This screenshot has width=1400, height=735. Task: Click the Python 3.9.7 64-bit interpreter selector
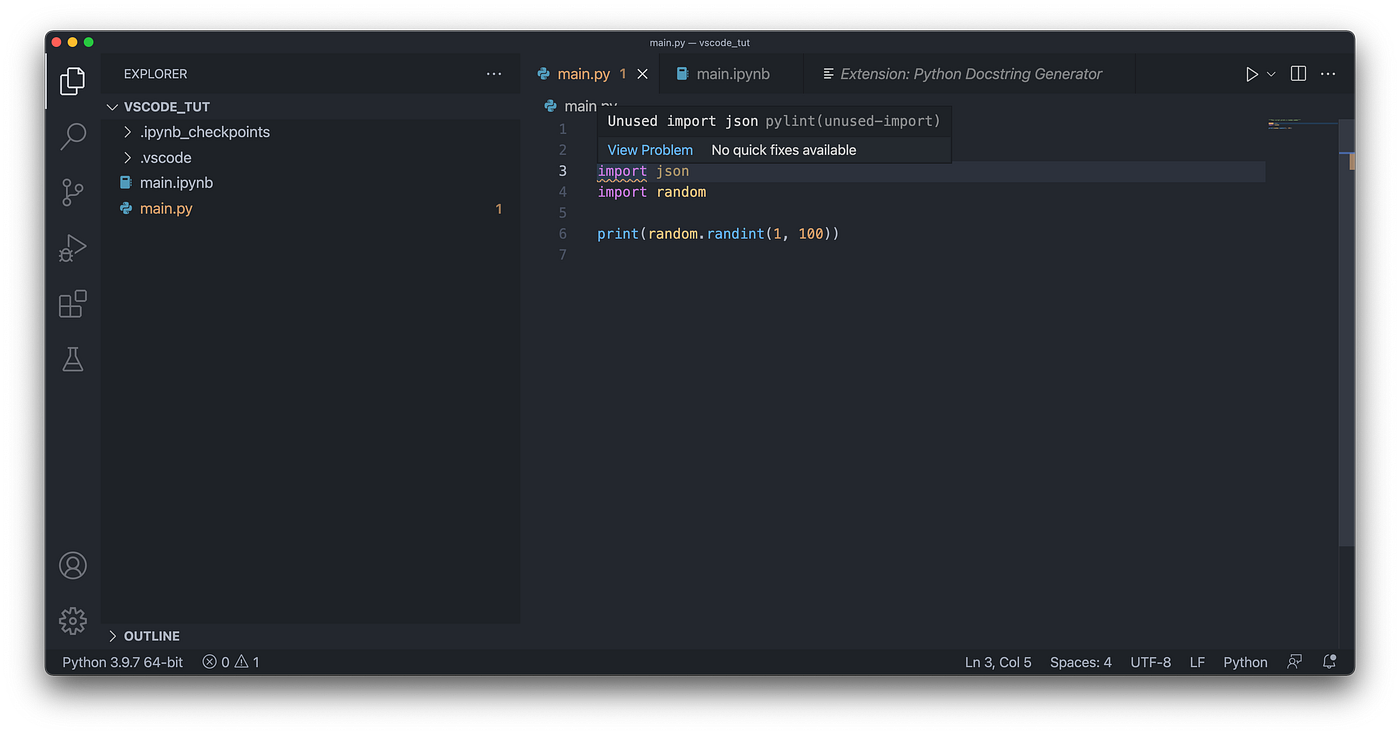(121, 661)
